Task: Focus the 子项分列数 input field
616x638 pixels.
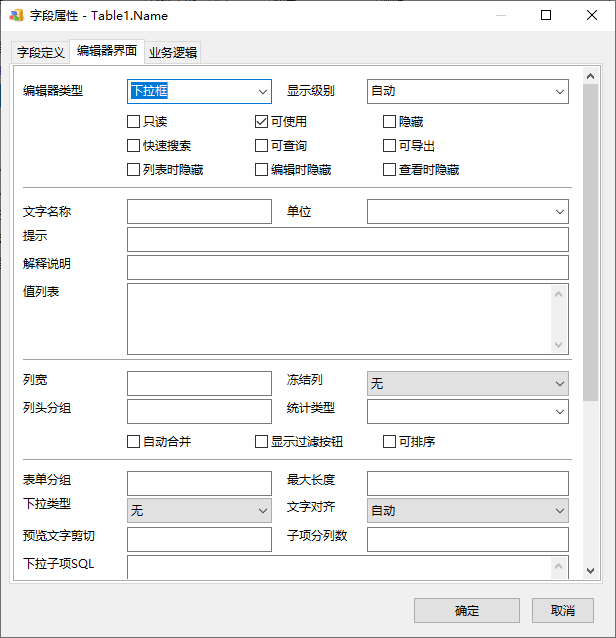Action: tap(467, 539)
